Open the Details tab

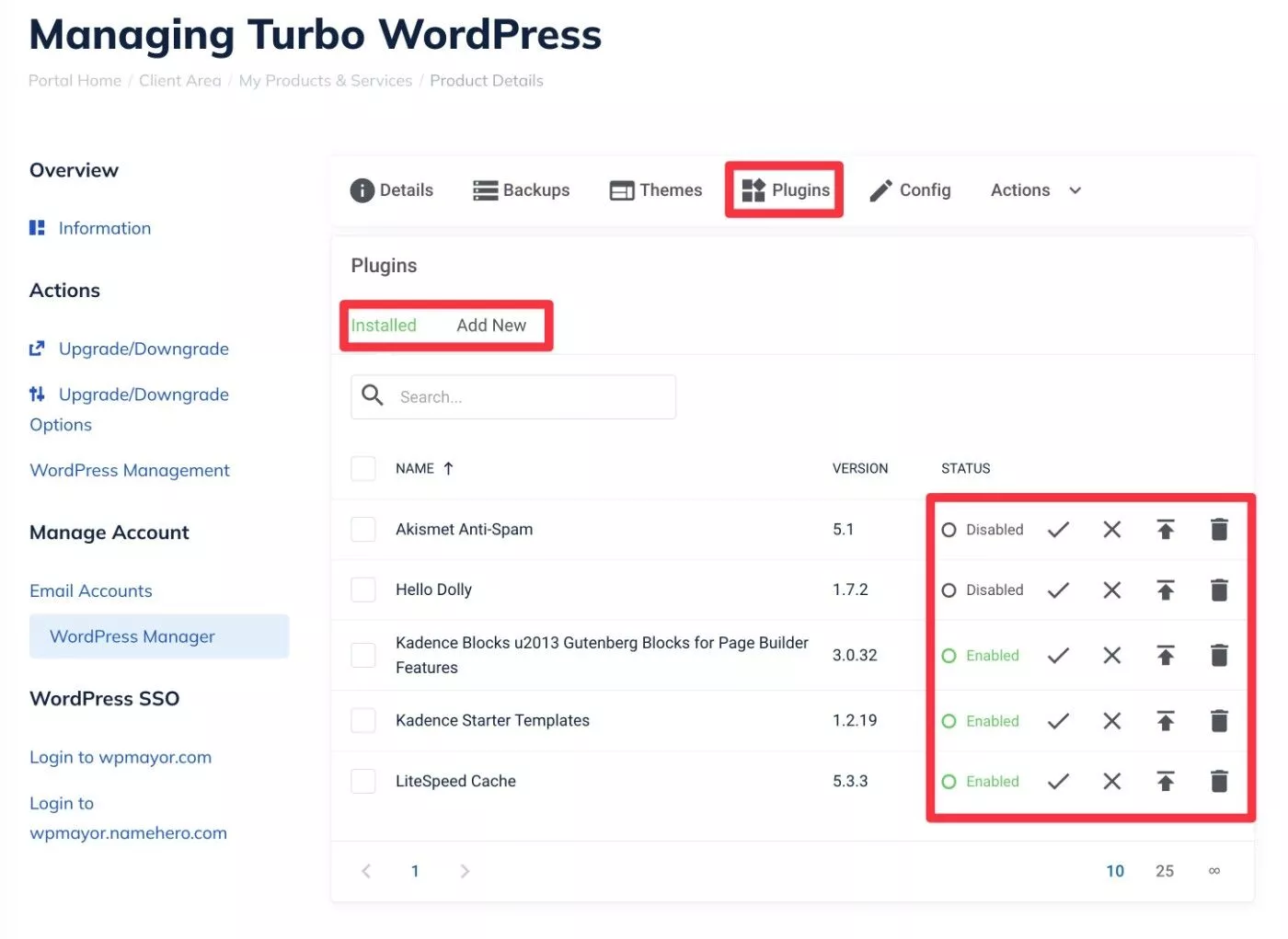click(392, 190)
